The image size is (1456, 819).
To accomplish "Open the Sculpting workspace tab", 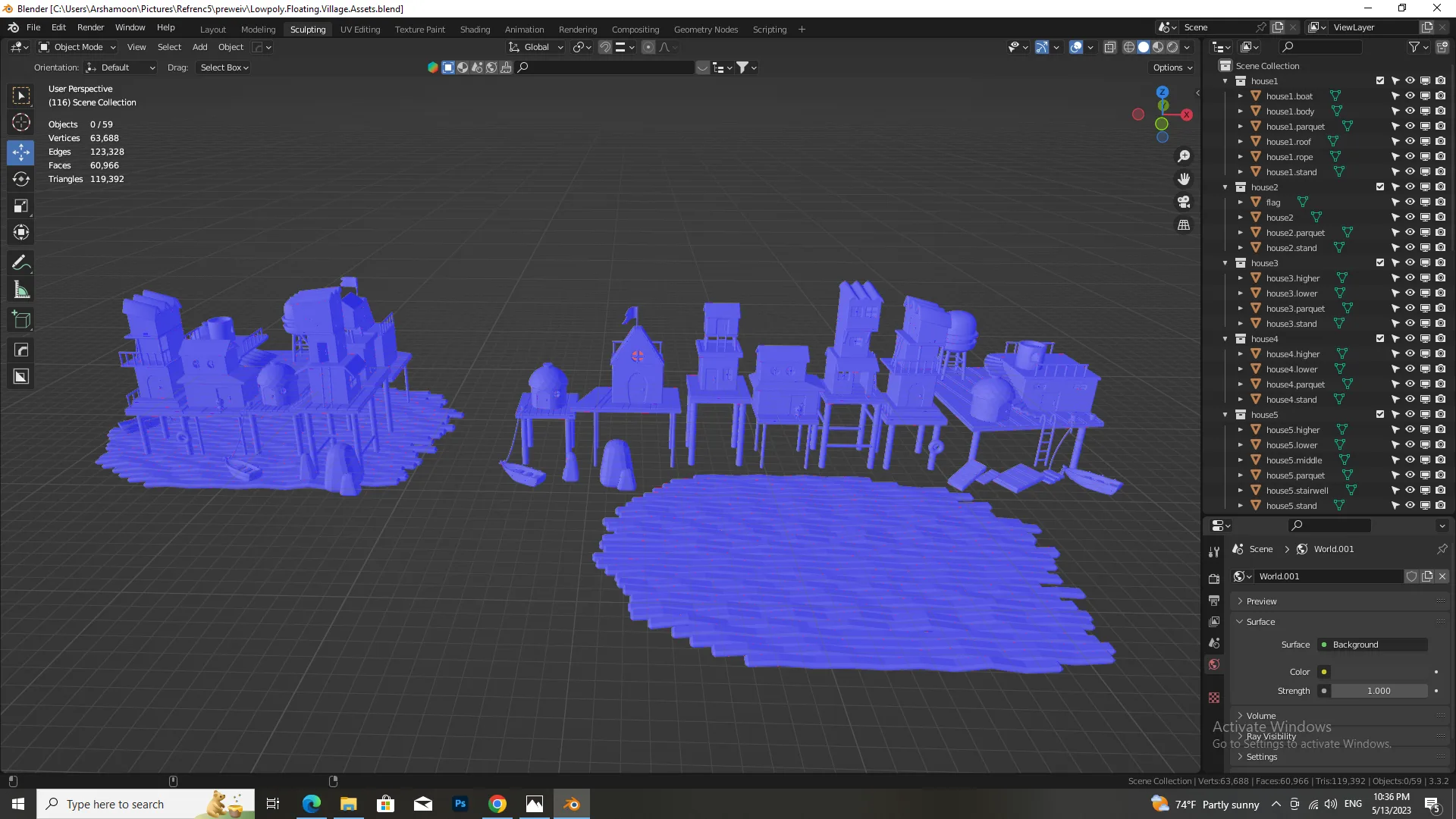I will coord(308,29).
